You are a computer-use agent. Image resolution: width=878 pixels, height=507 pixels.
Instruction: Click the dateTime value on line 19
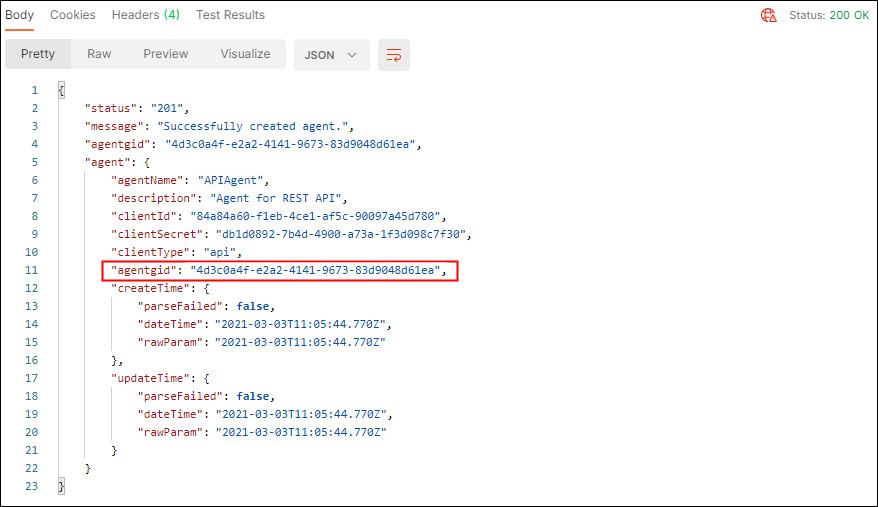[302, 414]
